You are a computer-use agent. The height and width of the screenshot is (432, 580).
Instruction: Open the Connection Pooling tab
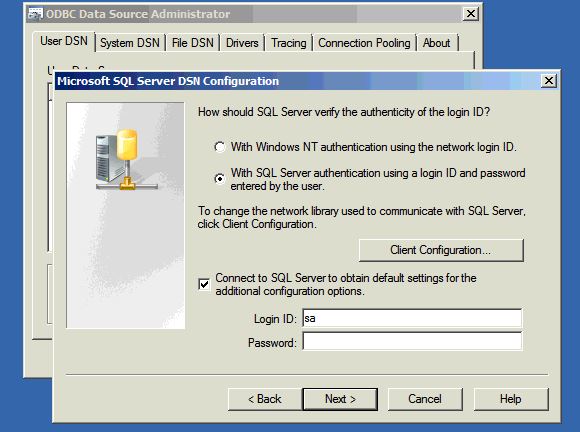(x=364, y=43)
